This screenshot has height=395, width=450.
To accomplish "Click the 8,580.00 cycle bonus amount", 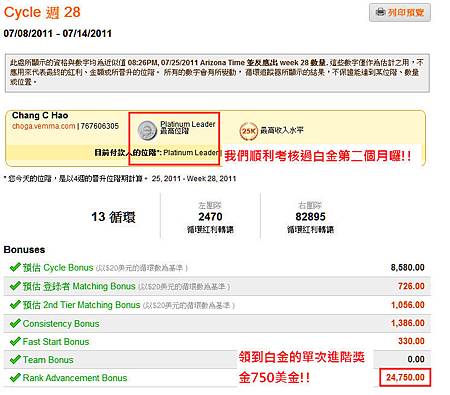I will pos(407,267).
